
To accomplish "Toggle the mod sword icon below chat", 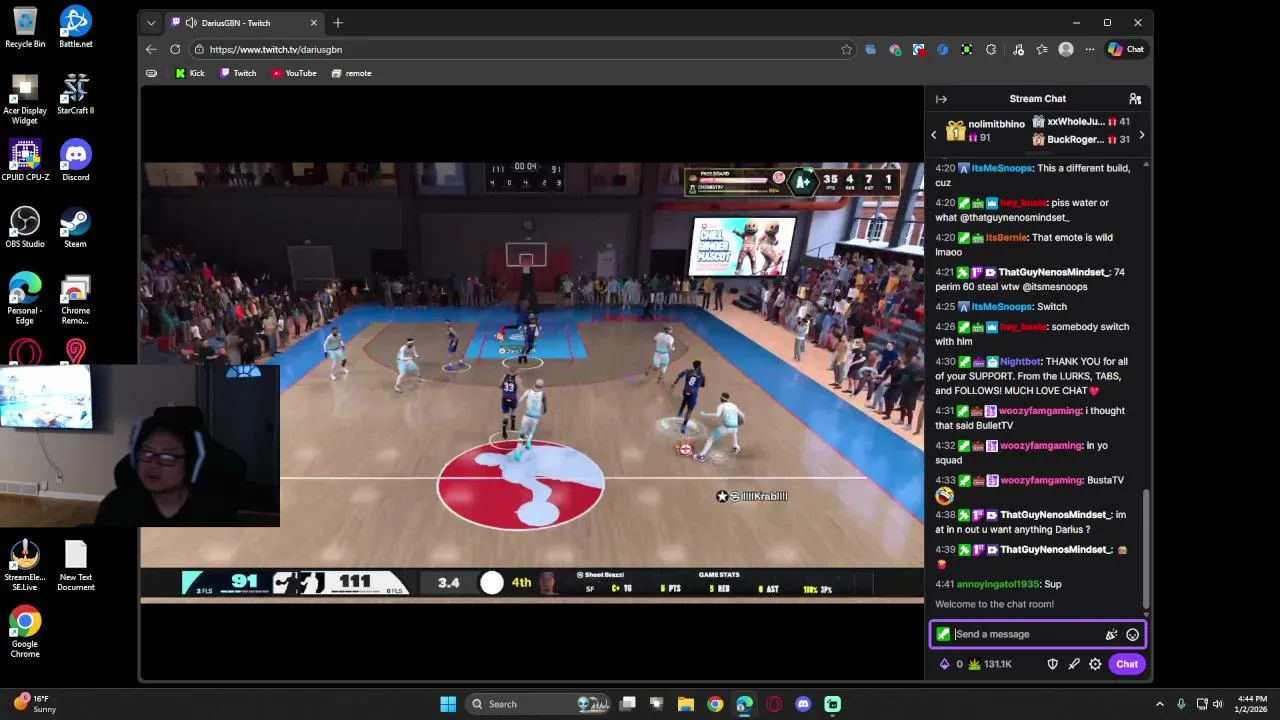I will 1074,664.
